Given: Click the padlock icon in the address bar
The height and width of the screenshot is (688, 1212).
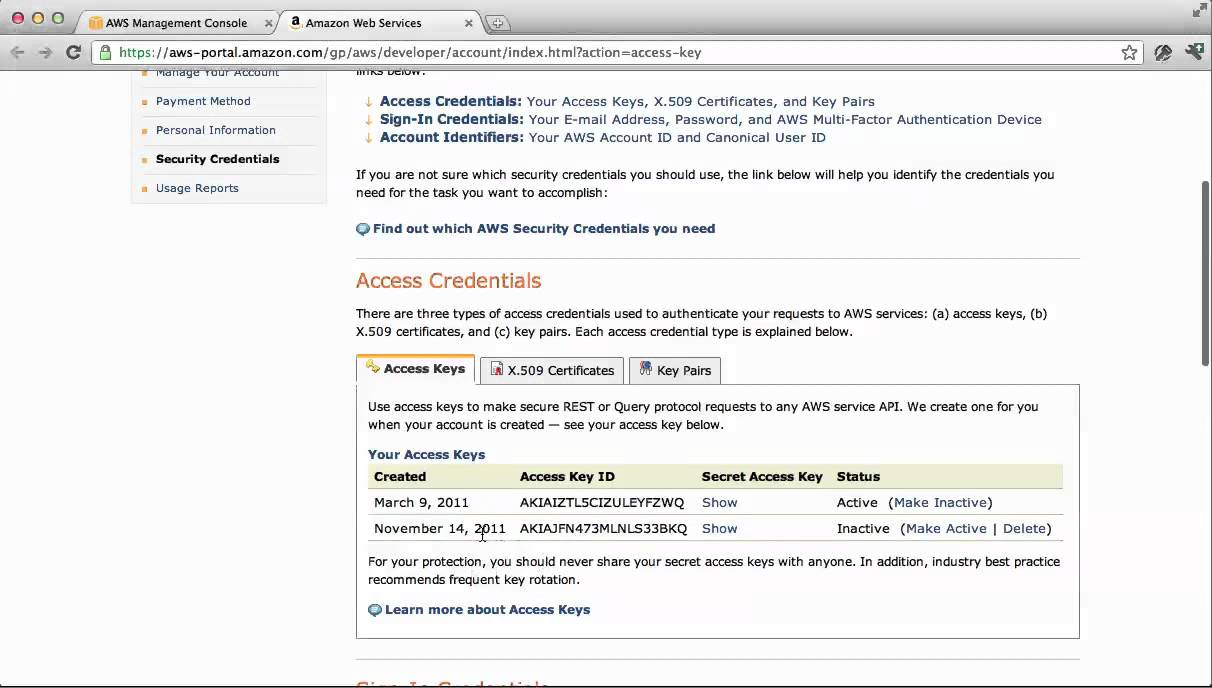Looking at the screenshot, I should tap(106, 53).
